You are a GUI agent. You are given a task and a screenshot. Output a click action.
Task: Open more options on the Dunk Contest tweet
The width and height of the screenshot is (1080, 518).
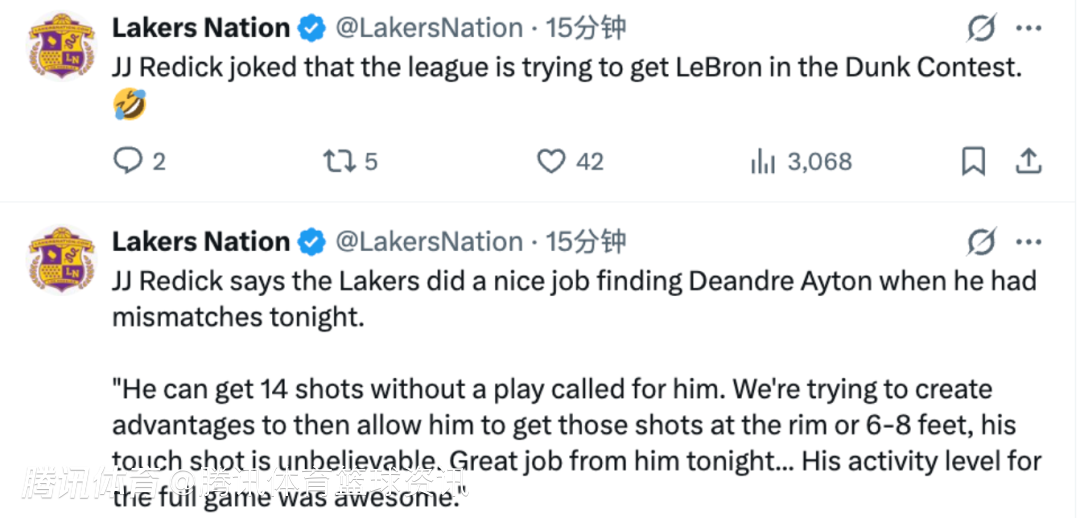(1029, 28)
